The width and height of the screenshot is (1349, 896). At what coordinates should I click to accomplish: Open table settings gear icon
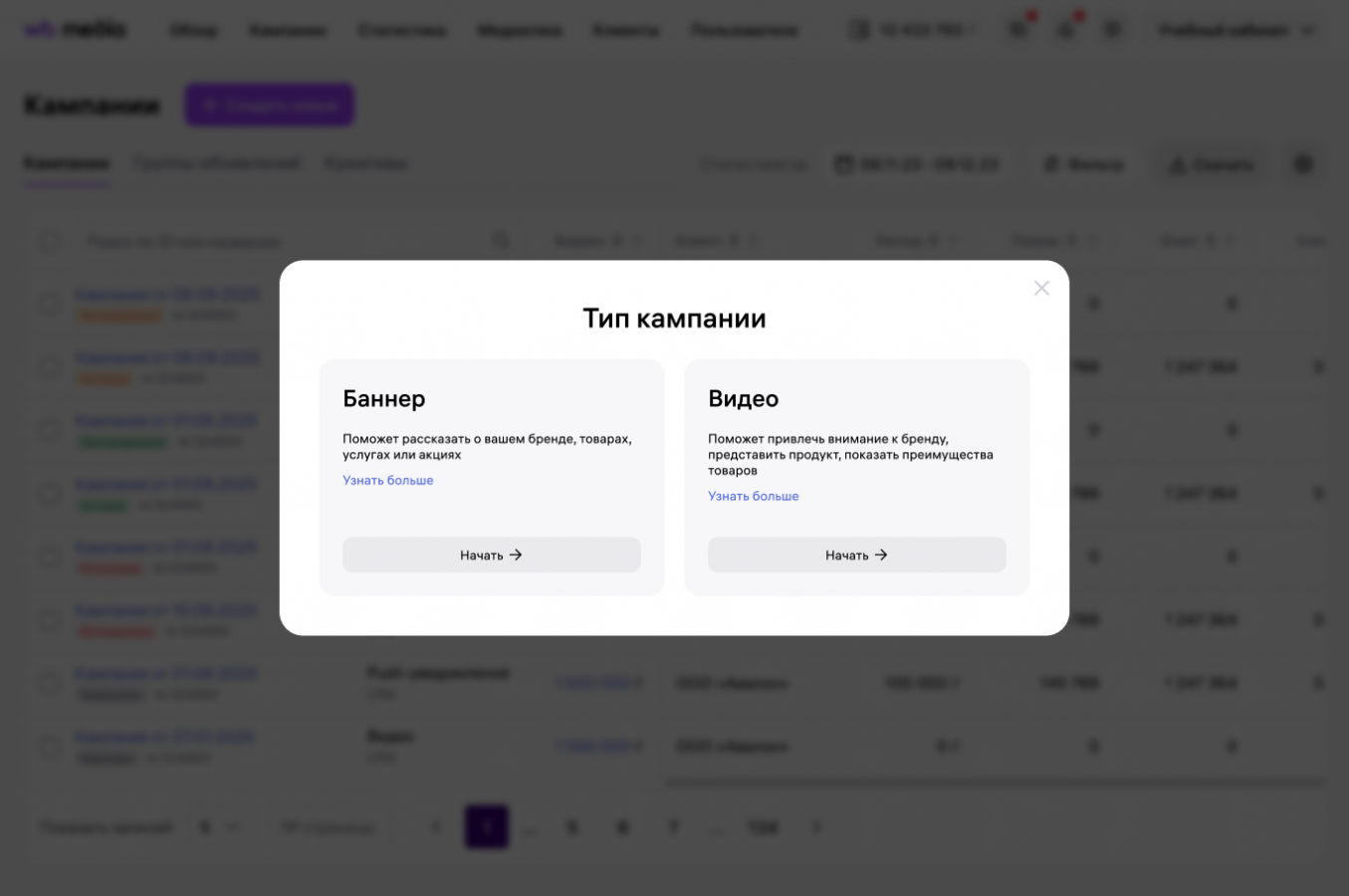(x=1303, y=164)
